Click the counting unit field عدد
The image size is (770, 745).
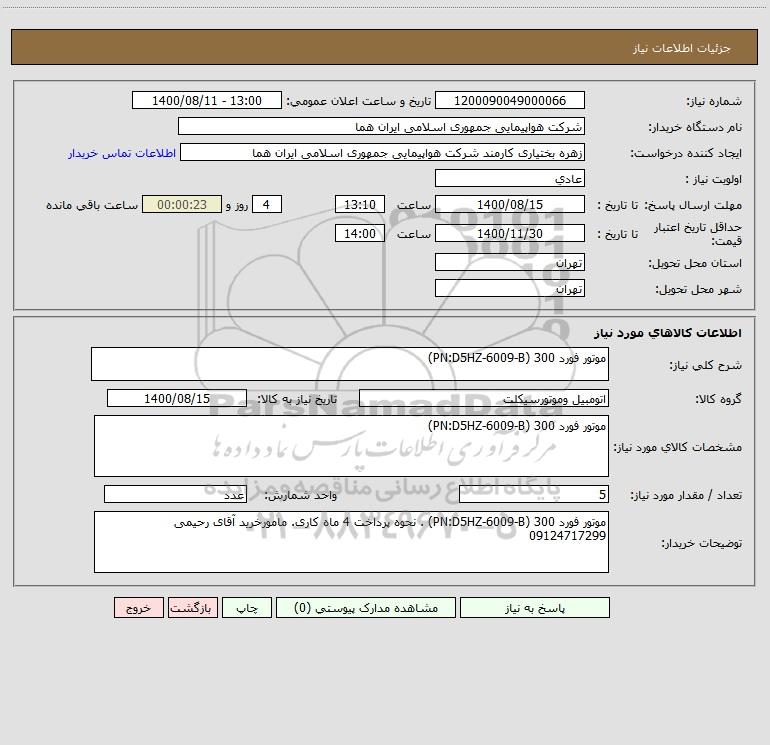[x=175, y=494]
